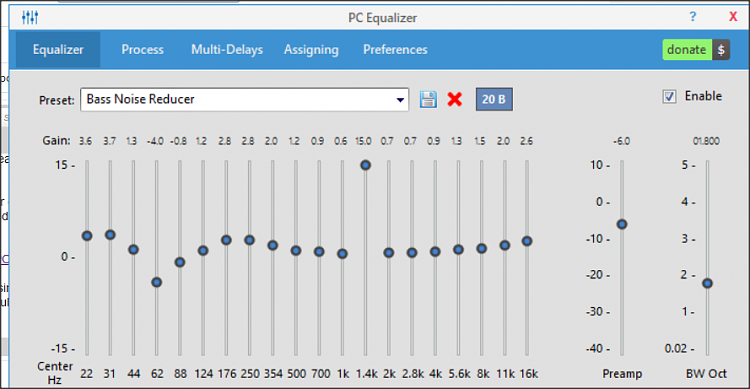Click the 8k Hz band slider knob

482,249
